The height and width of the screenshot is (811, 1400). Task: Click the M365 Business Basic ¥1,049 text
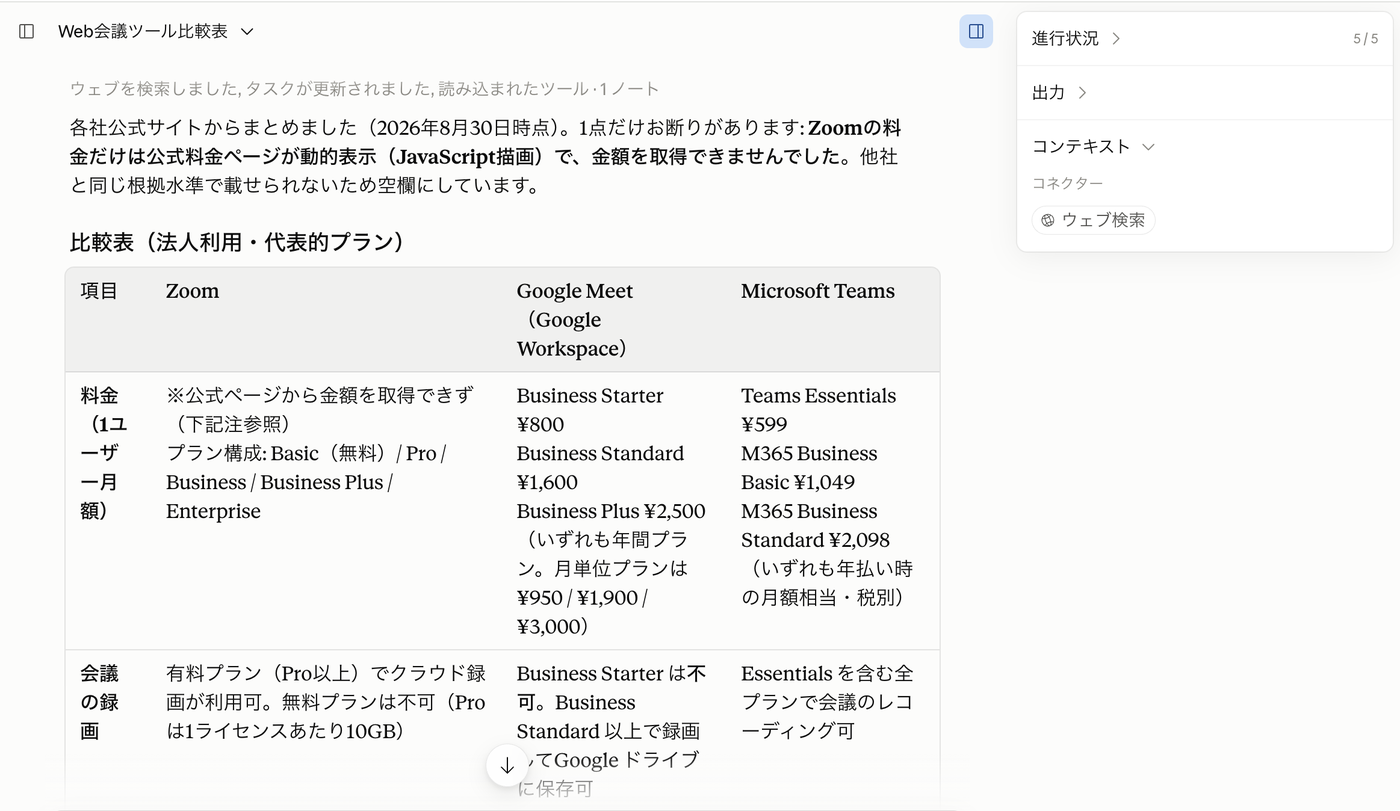click(x=809, y=468)
